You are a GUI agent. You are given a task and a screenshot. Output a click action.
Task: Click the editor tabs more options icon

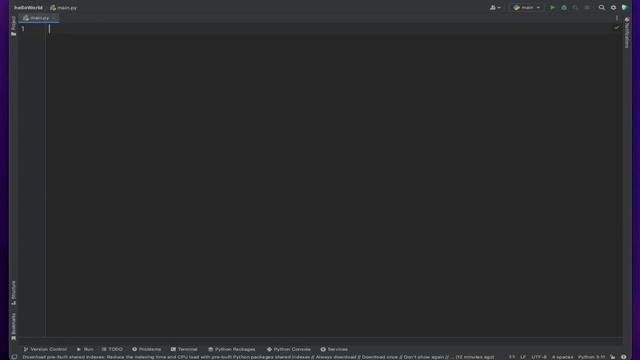pyautogui.click(x=617, y=18)
